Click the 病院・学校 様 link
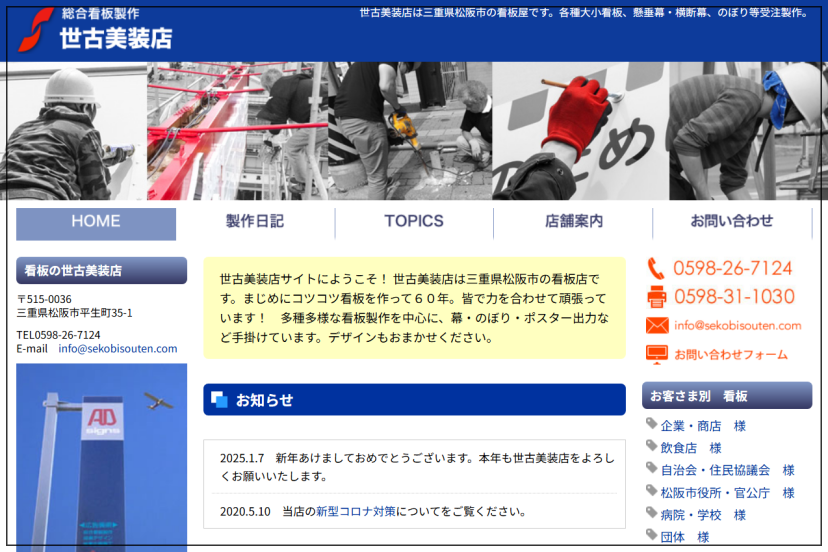Image resolution: width=828 pixels, height=552 pixels. tap(703, 515)
